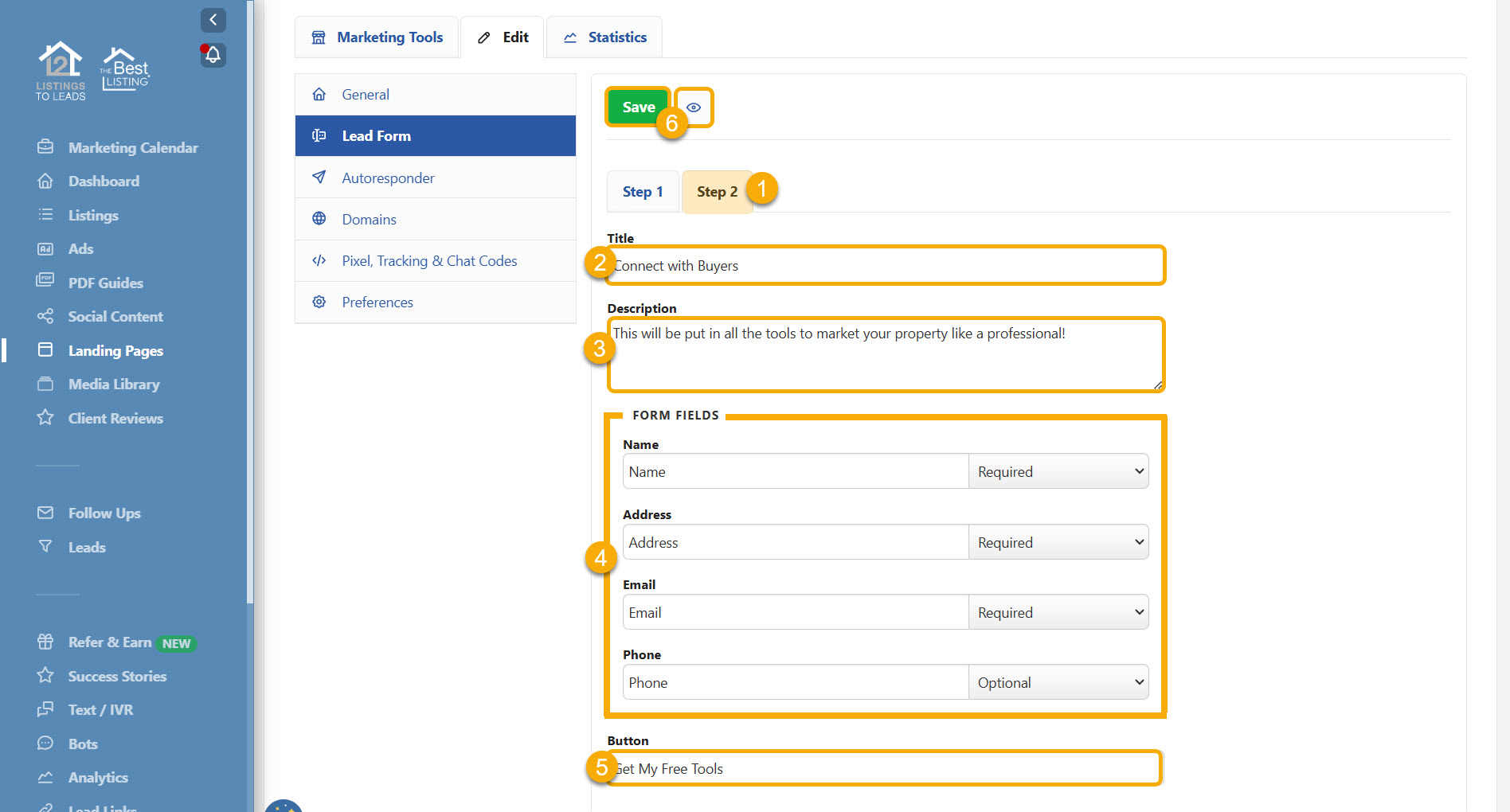The height and width of the screenshot is (812, 1510).
Task: Click the Save button
Action: [637, 106]
